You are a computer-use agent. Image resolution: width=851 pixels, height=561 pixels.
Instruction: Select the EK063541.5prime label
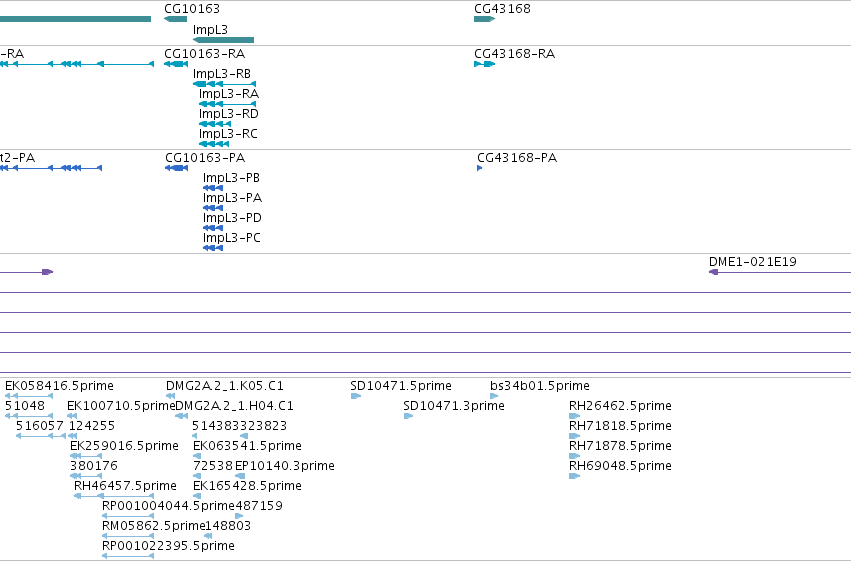pos(247,446)
